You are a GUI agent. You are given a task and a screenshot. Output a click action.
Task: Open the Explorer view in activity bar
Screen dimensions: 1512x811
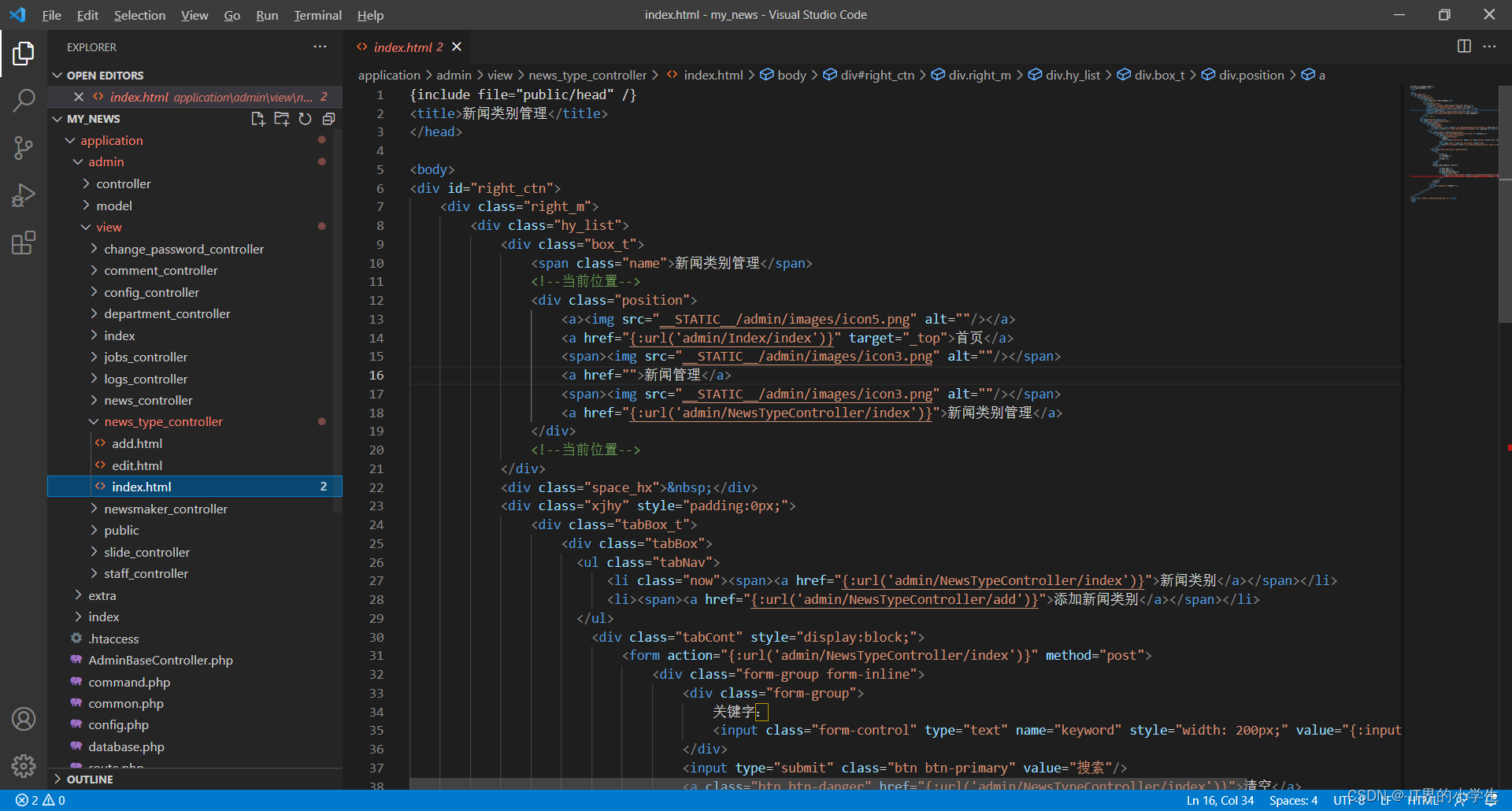[x=24, y=54]
